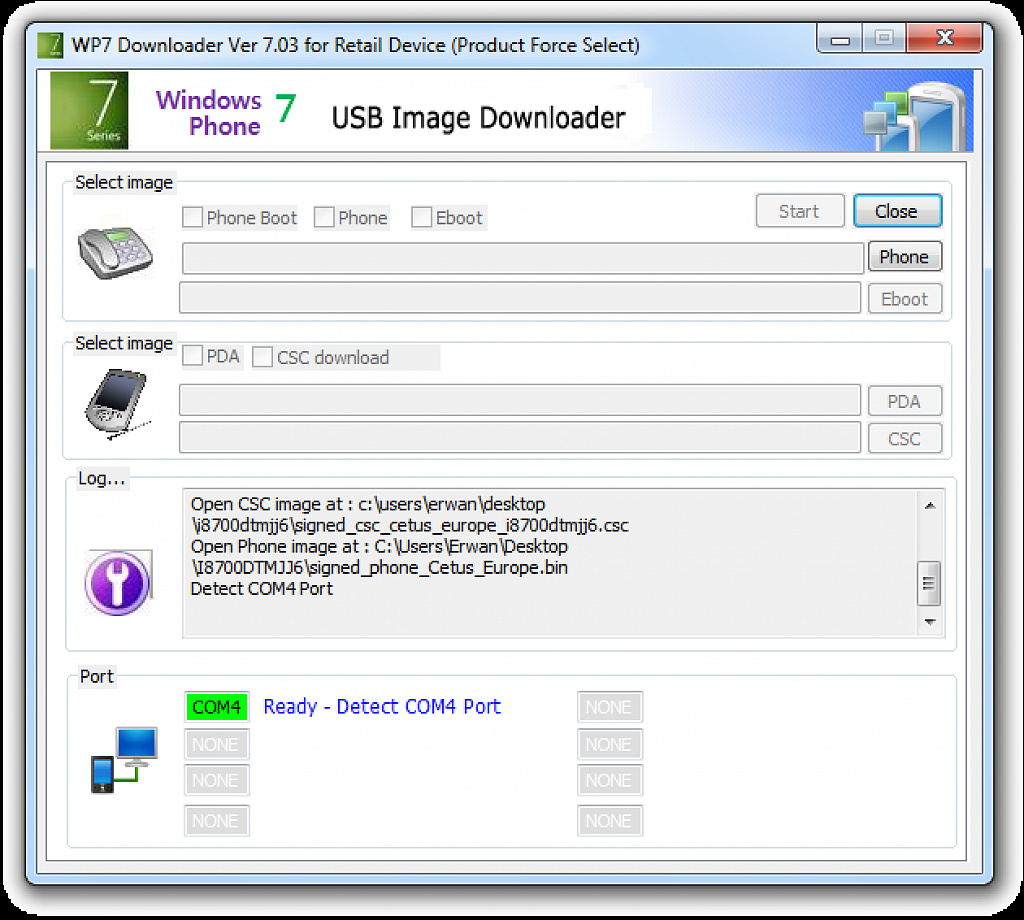The height and width of the screenshot is (920, 1024).
Task: Click 'Windows Phone' purple header text
Action: pos(209,112)
